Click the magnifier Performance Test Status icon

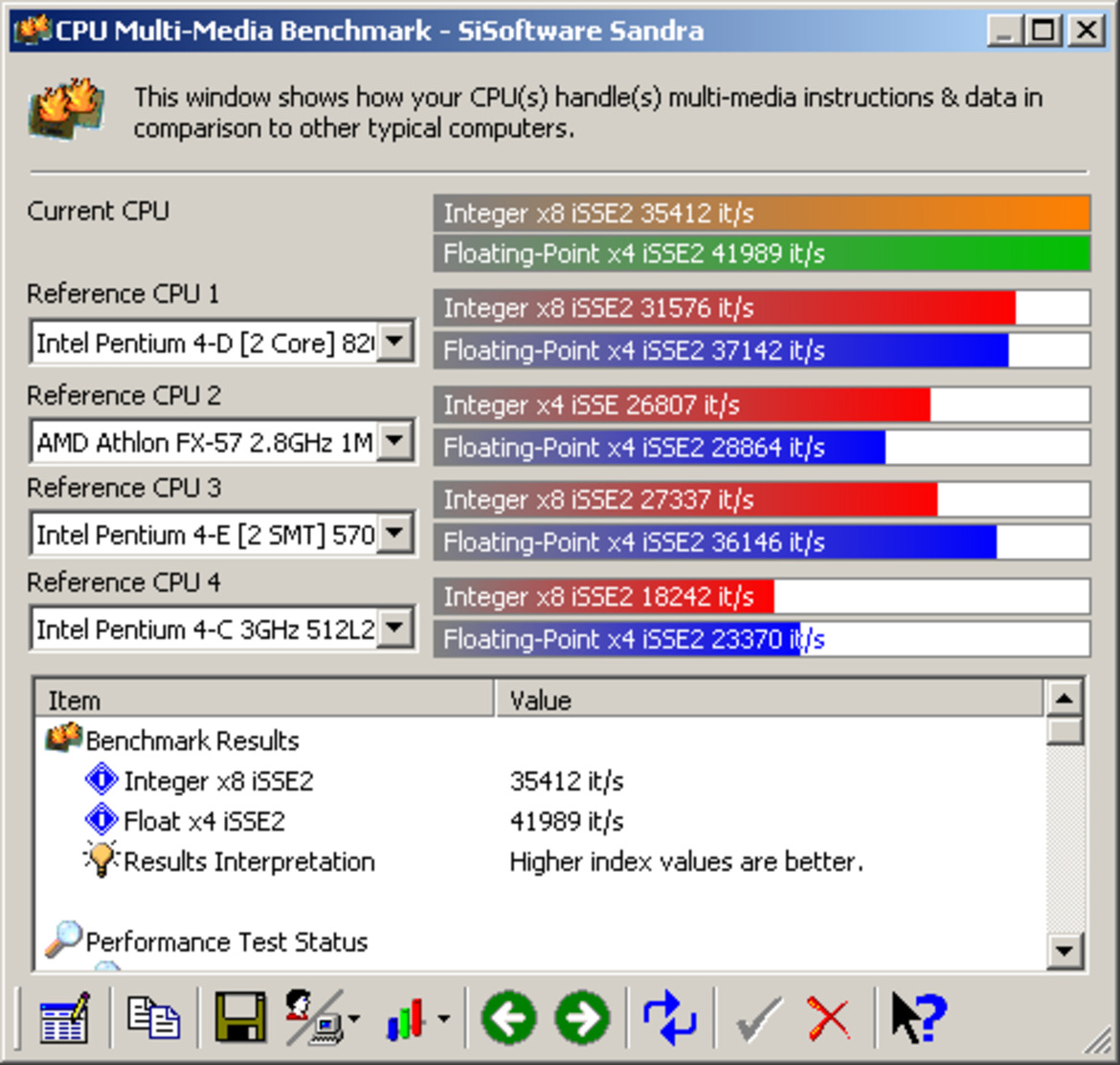coord(63,940)
